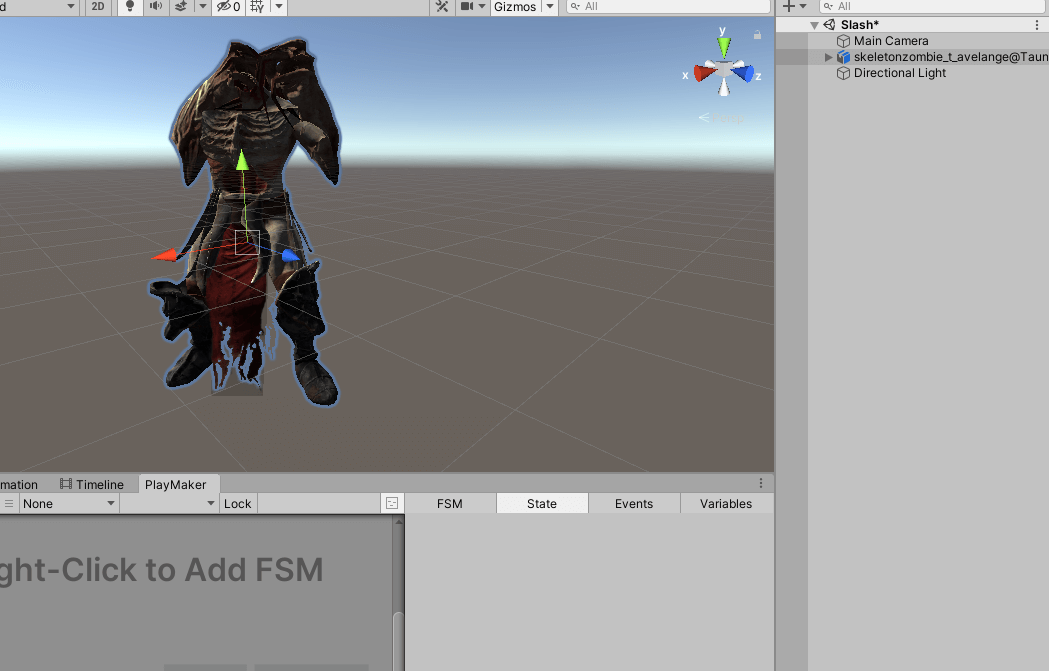Click the blue Z move handle arrow

point(290,255)
